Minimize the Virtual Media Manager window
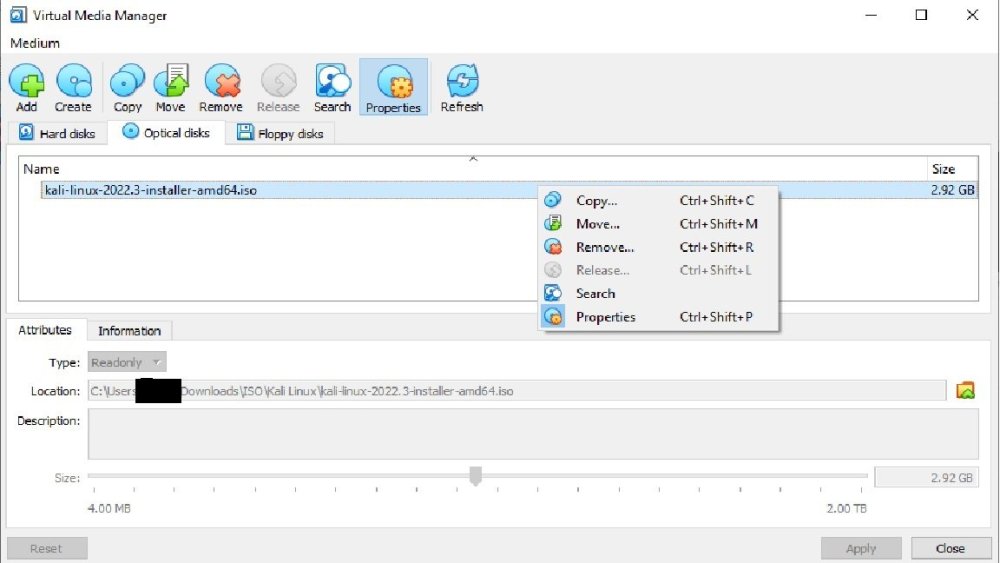 (x=871, y=15)
